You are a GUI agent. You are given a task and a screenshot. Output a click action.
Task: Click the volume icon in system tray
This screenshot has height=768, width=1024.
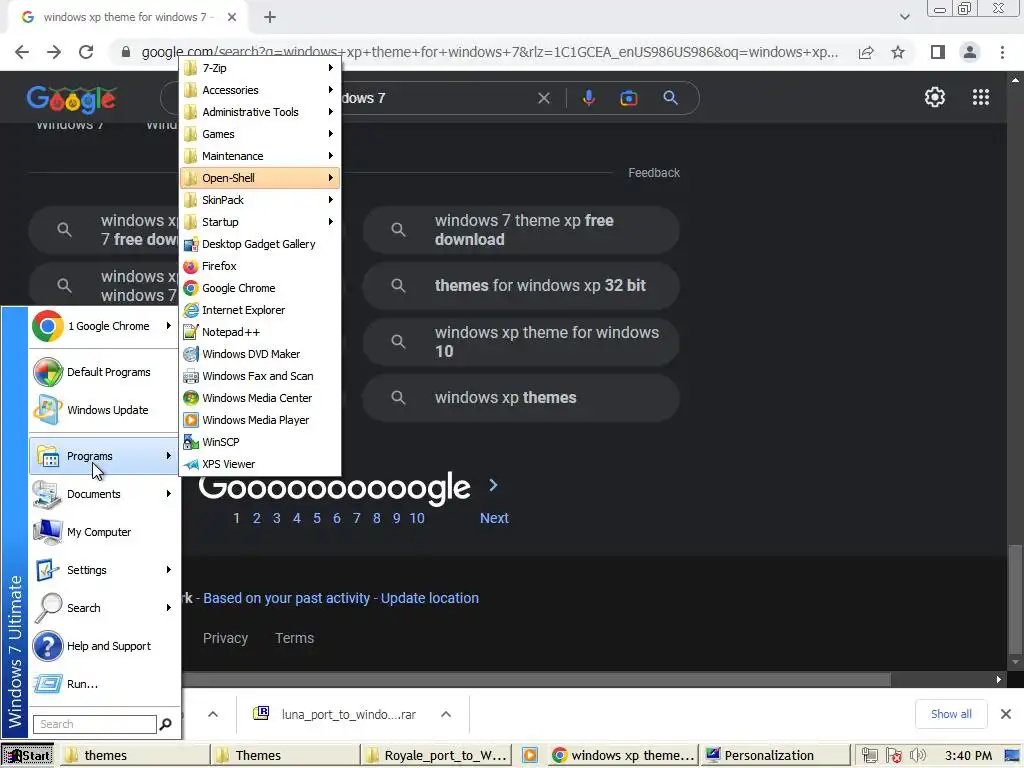918,755
